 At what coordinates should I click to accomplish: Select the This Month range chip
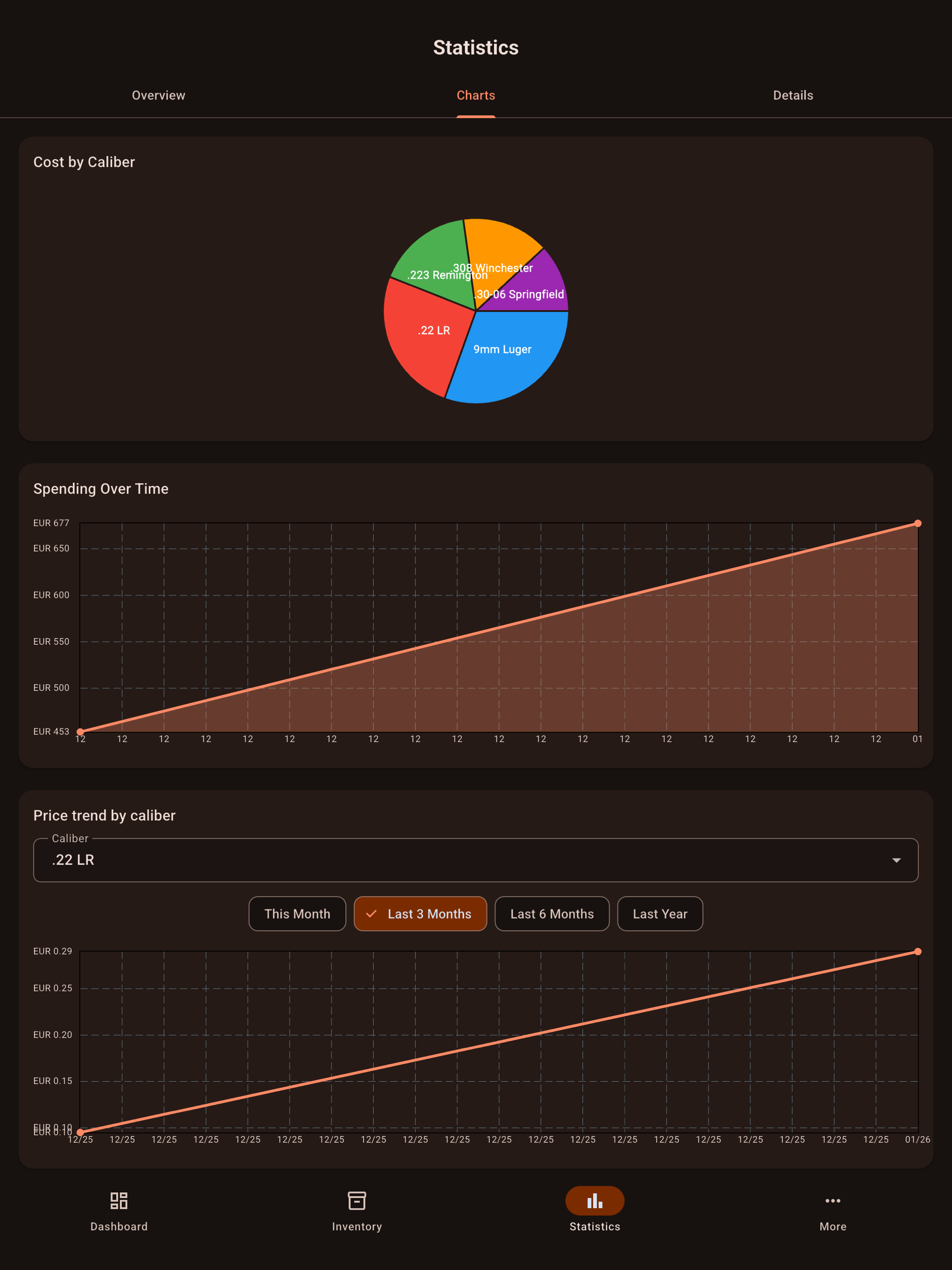coord(297,913)
